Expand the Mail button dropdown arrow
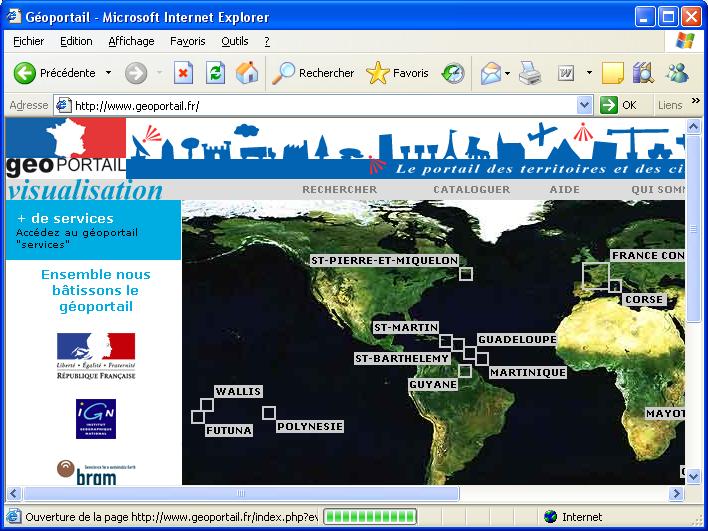Viewport: 708px width, 531px height. (x=508, y=73)
